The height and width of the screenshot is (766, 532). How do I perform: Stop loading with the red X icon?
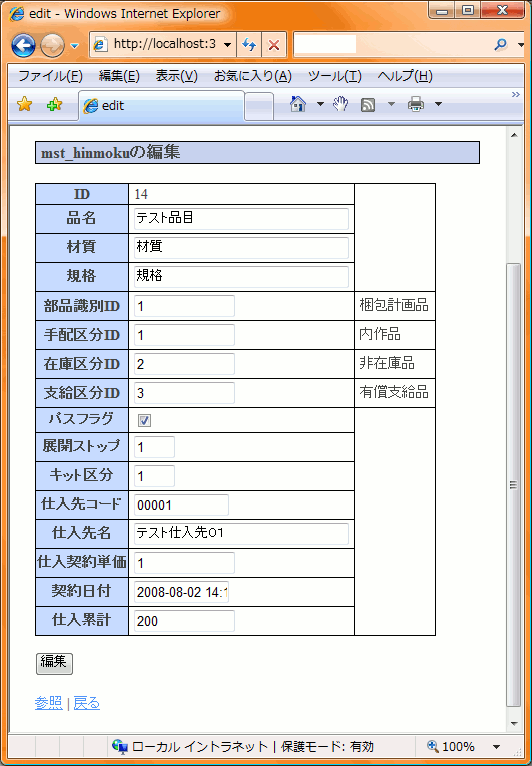pos(274,45)
